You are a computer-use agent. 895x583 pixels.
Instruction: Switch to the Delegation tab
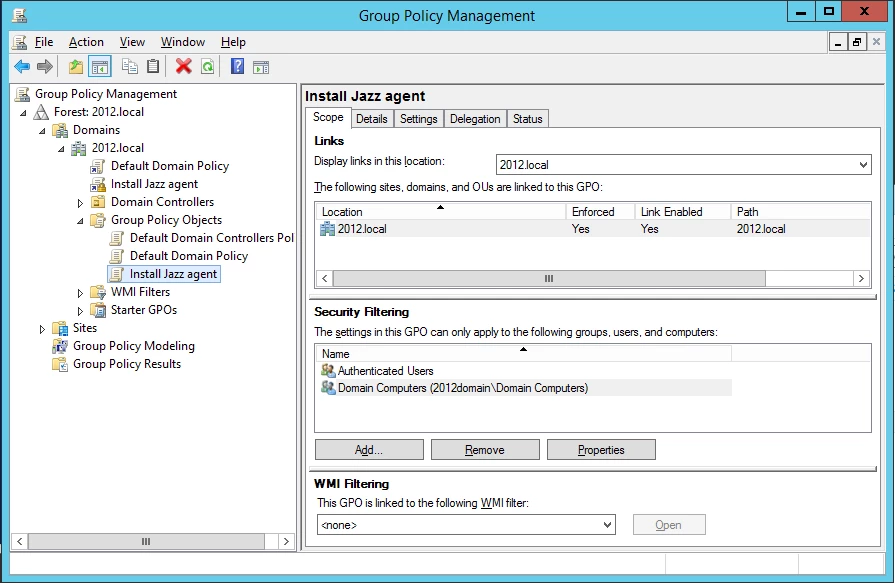click(475, 119)
